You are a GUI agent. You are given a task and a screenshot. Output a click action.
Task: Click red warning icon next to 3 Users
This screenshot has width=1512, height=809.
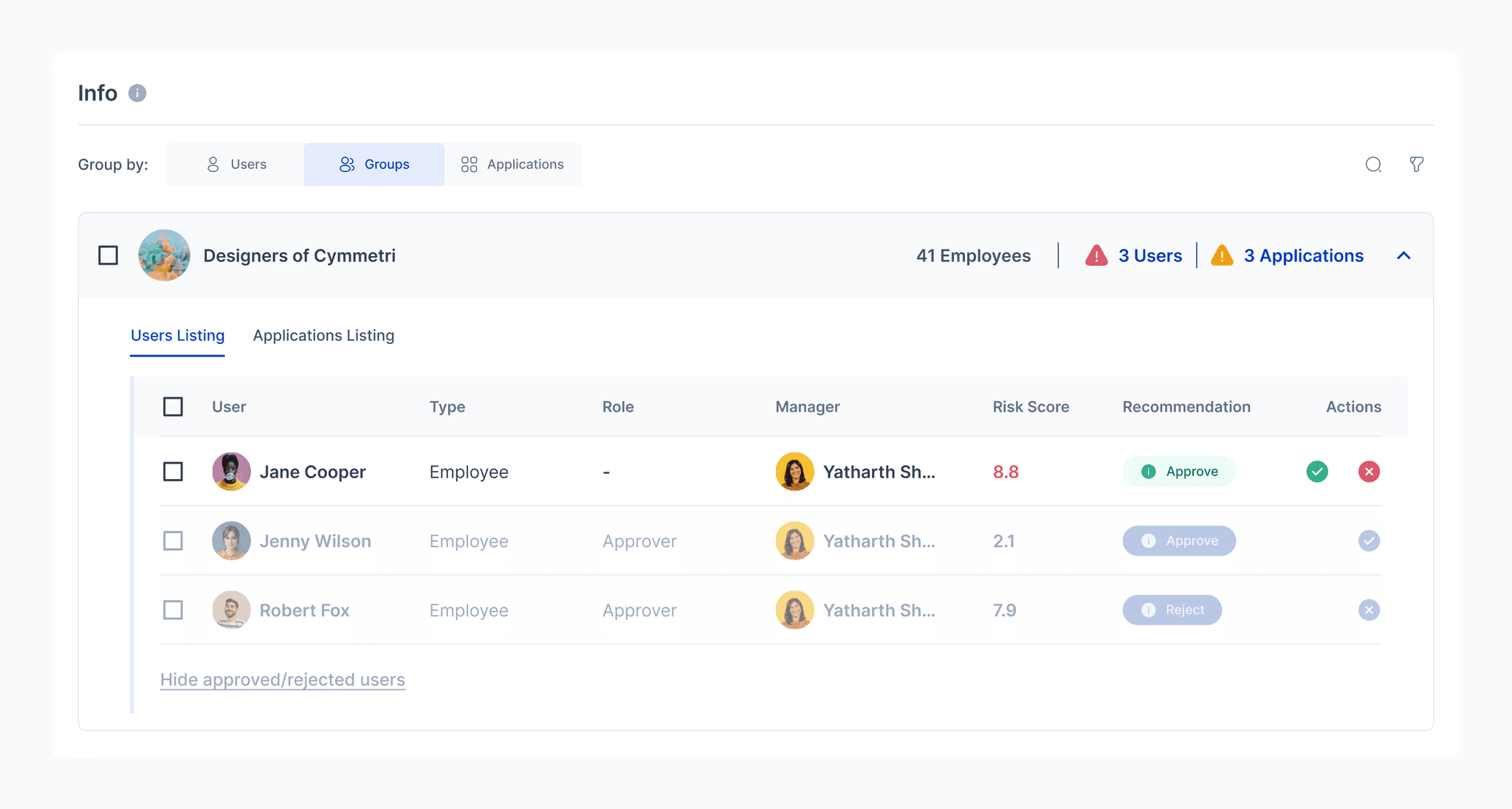point(1096,255)
